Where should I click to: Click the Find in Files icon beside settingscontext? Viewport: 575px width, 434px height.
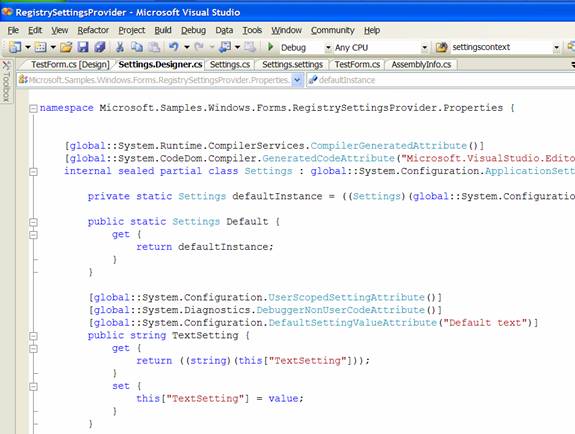(x=442, y=47)
